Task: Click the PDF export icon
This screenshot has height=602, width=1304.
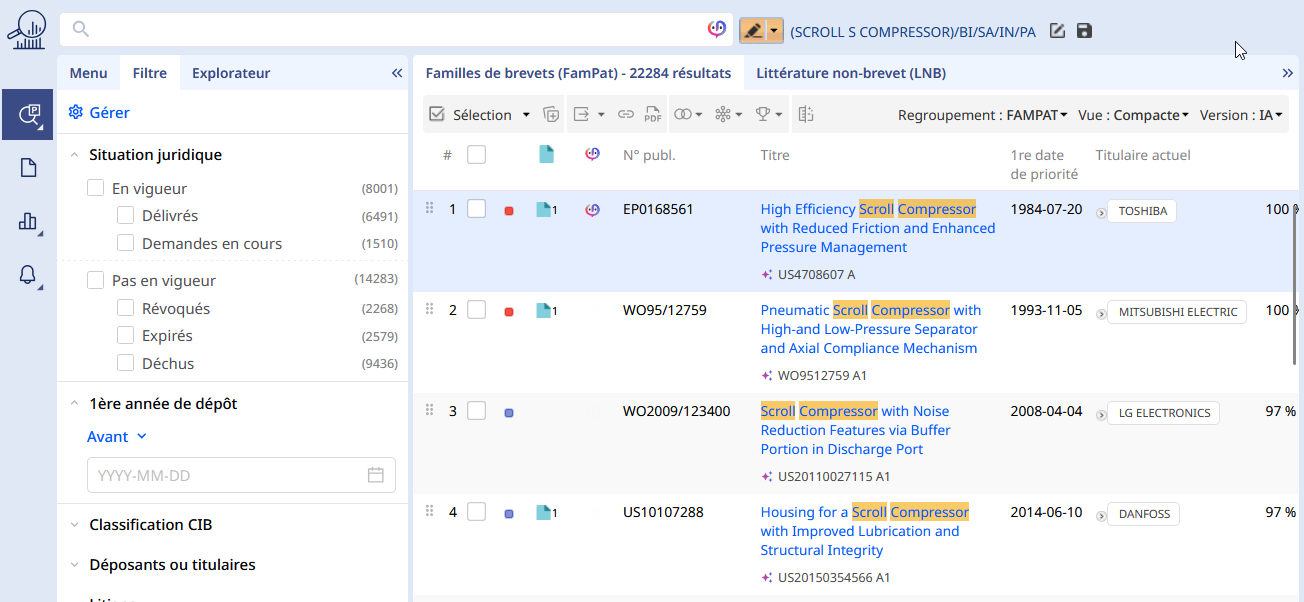Action: pyautogui.click(x=653, y=115)
